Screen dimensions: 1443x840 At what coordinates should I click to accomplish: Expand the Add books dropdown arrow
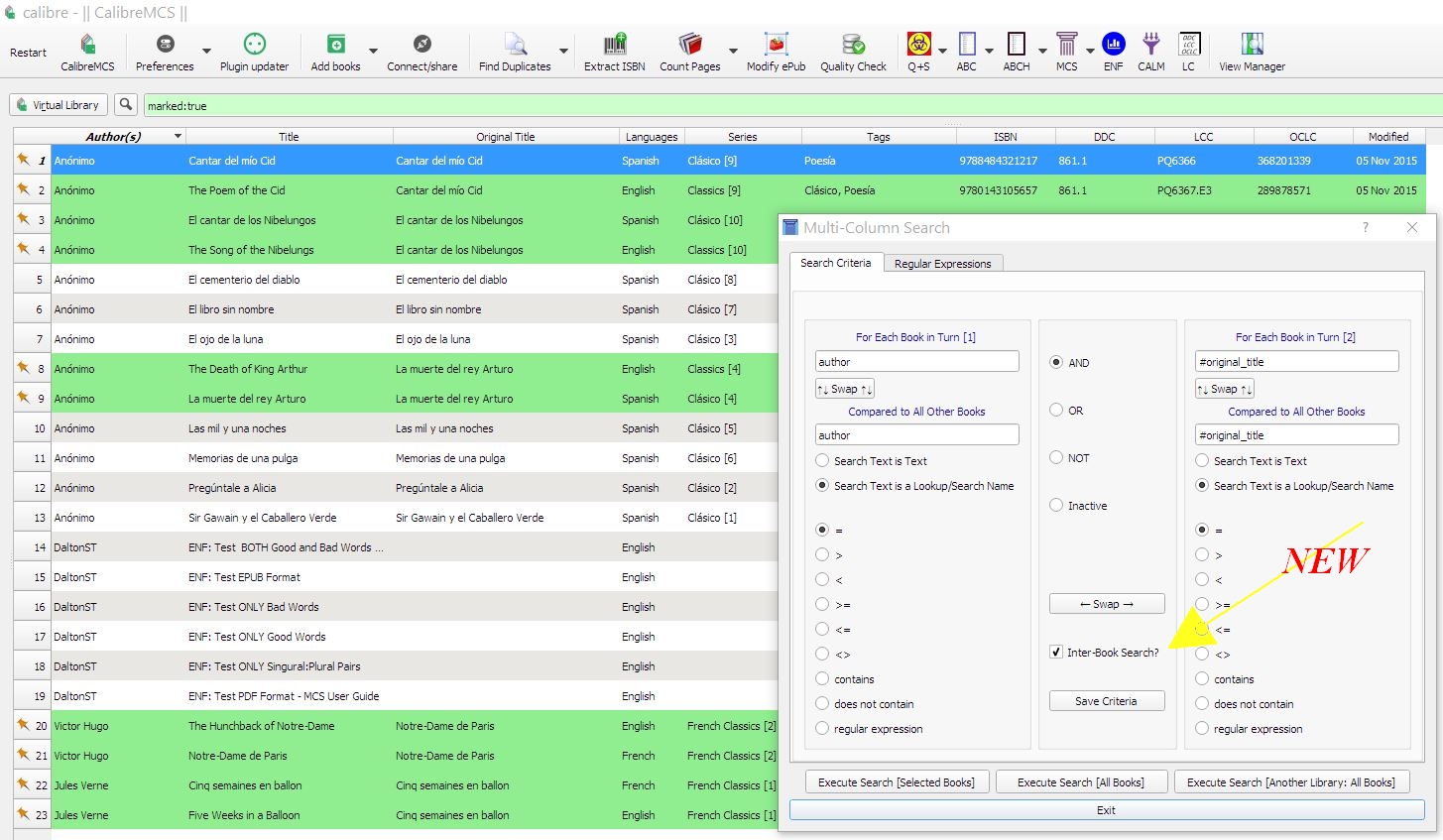(373, 51)
